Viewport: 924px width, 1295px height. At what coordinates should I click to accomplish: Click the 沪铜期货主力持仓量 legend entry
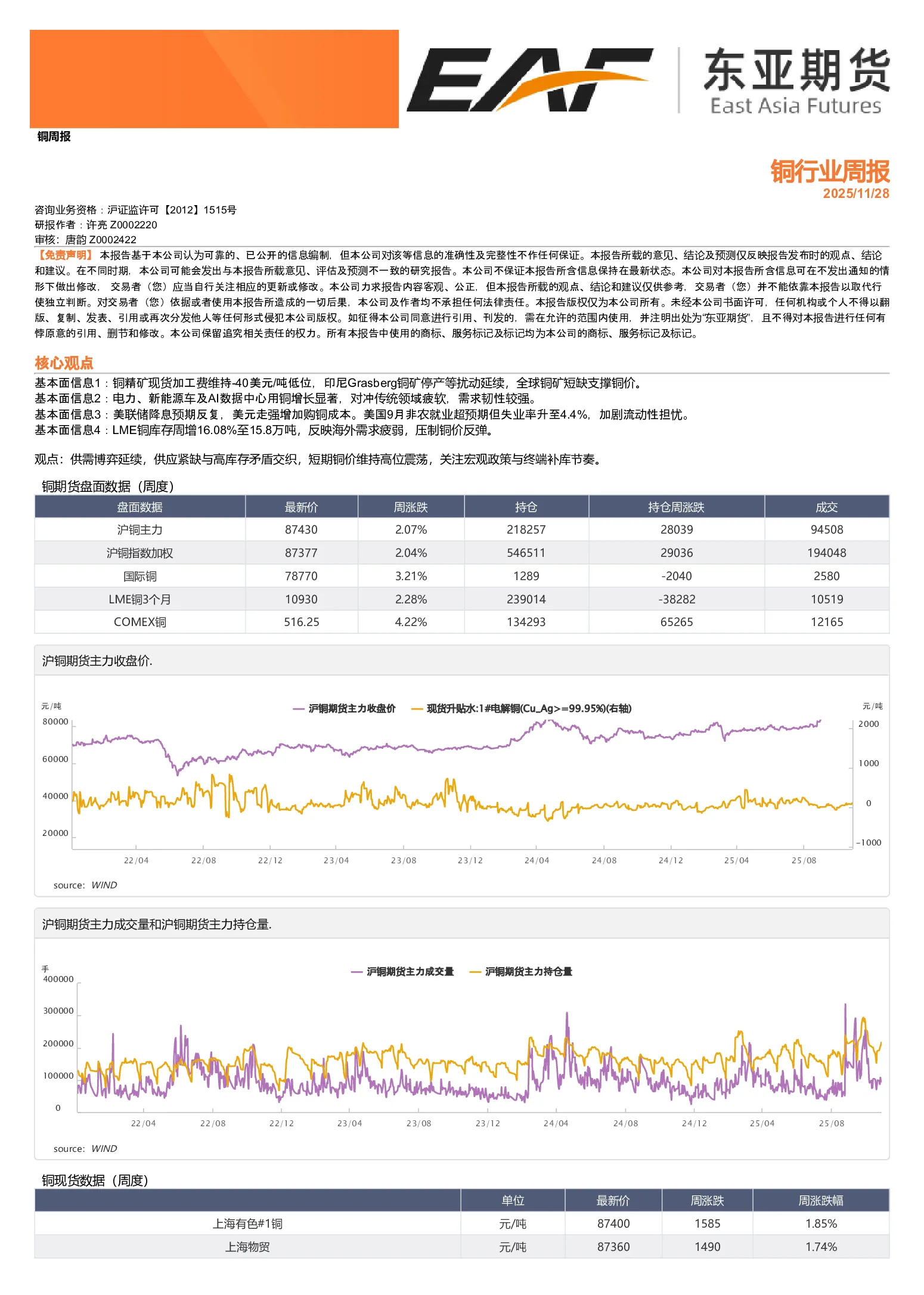[x=522, y=972]
